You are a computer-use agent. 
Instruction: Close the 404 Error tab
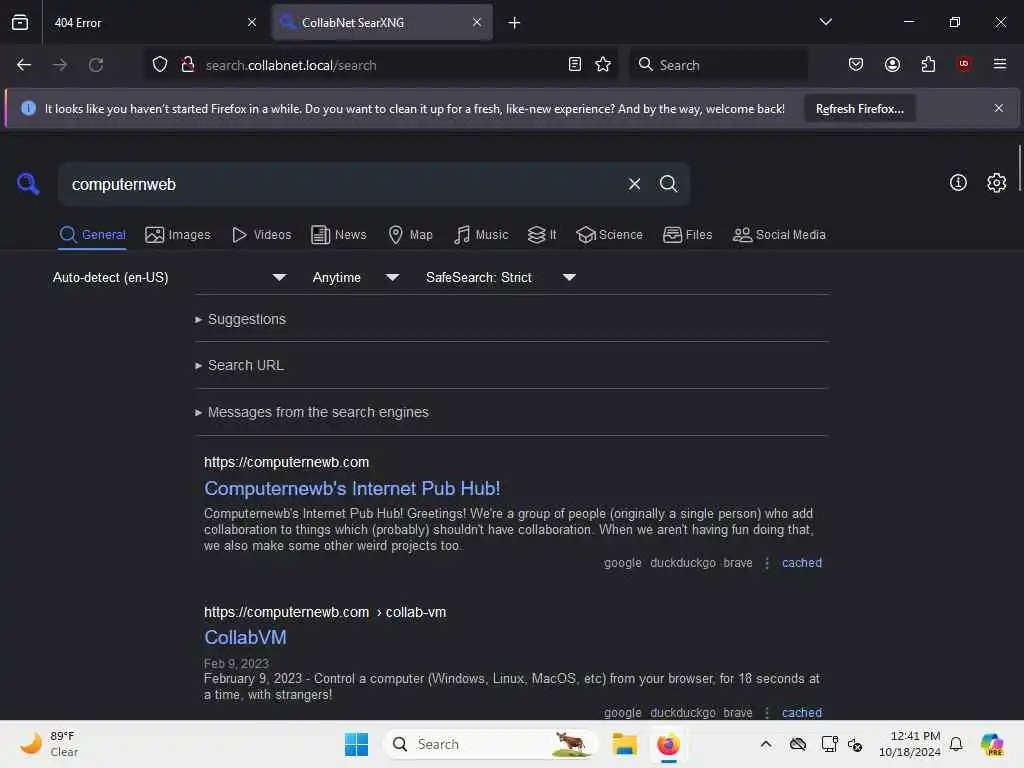pyautogui.click(x=252, y=22)
